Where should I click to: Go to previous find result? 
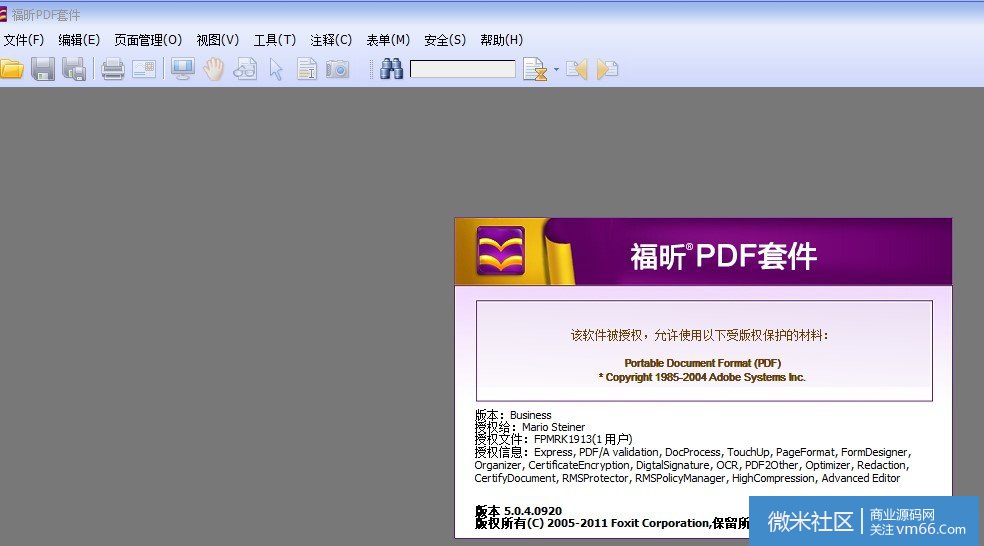[x=576, y=69]
